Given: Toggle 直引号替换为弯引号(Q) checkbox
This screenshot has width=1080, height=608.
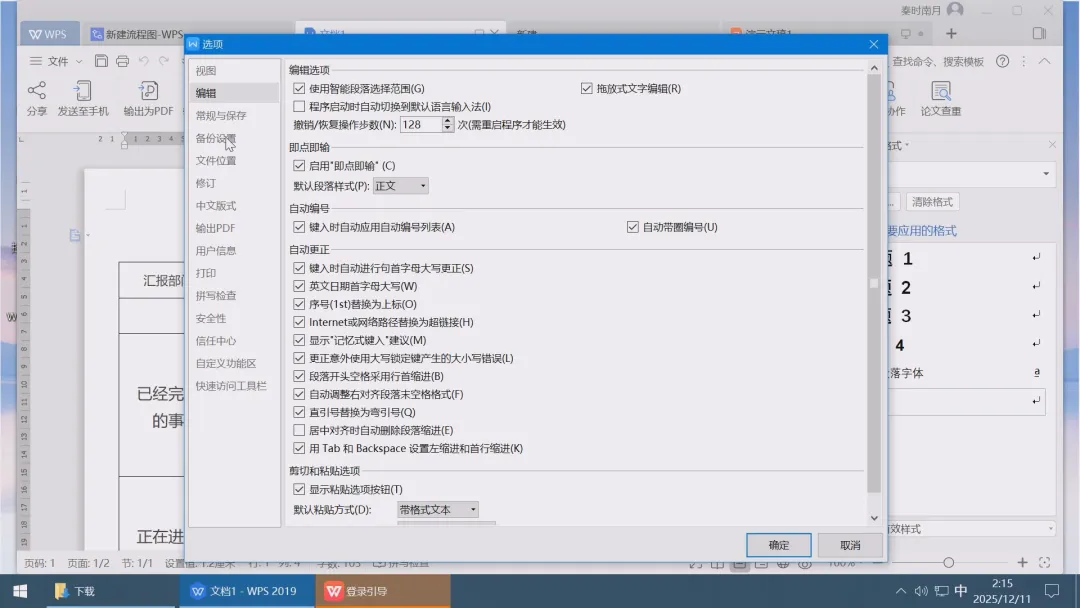Looking at the screenshot, I should tap(299, 412).
